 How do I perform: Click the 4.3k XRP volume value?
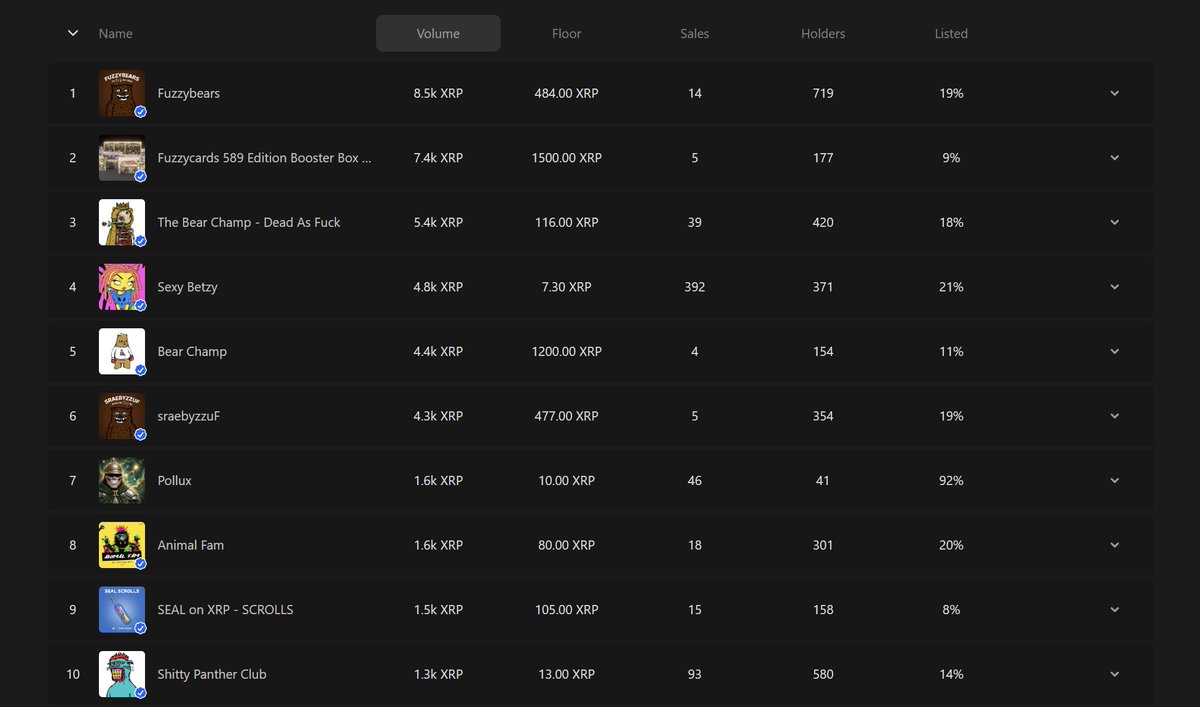click(438, 416)
